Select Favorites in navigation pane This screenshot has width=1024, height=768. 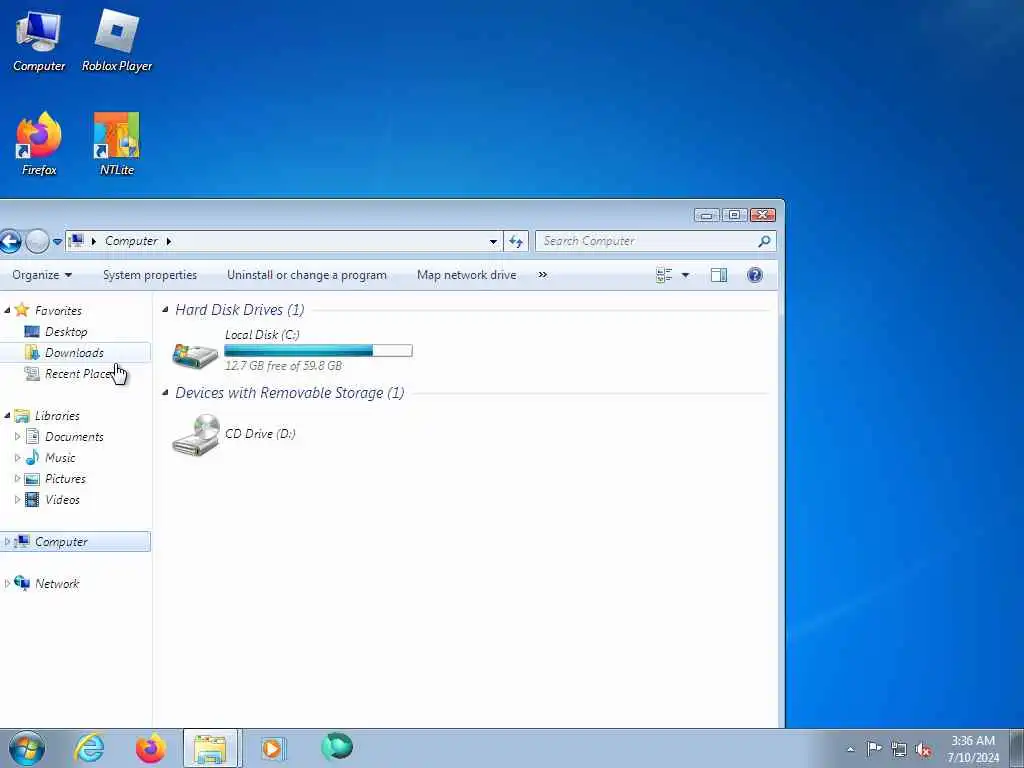[58, 311]
